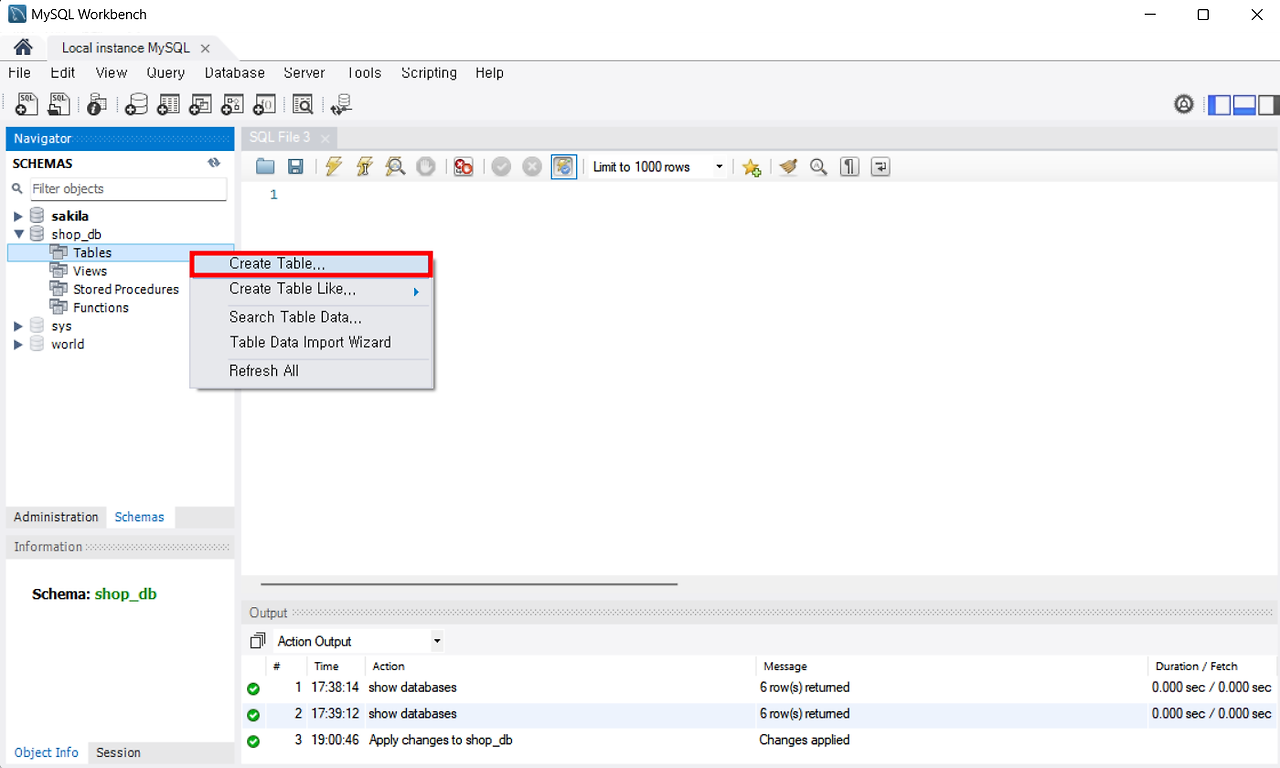
Task: Expand the sakila schema
Action: pos(18,216)
